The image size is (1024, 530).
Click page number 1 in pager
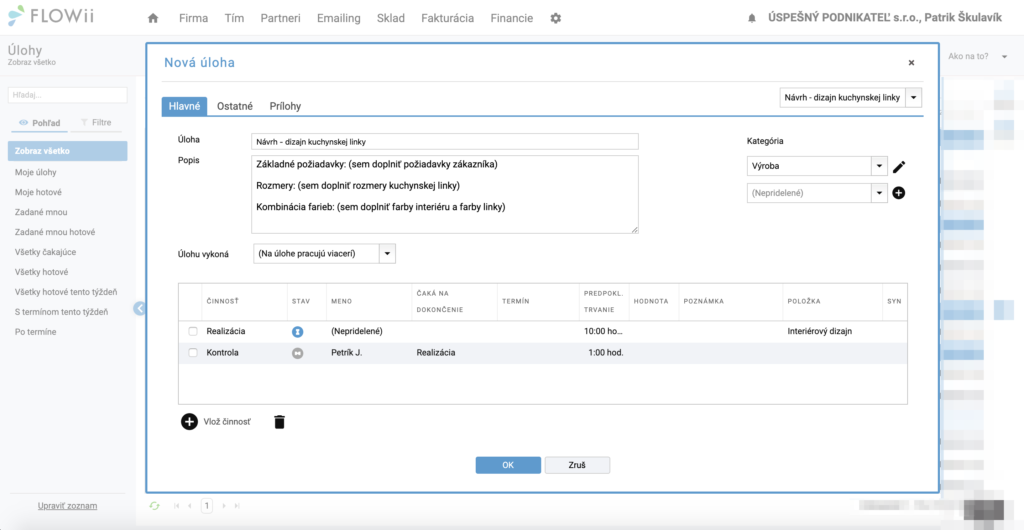coord(207,506)
